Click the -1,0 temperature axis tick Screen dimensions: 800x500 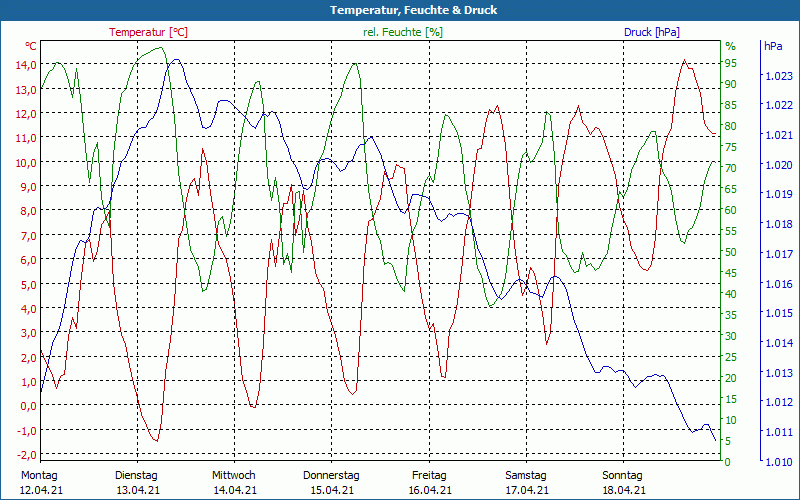pyautogui.click(x=26, y=431)
